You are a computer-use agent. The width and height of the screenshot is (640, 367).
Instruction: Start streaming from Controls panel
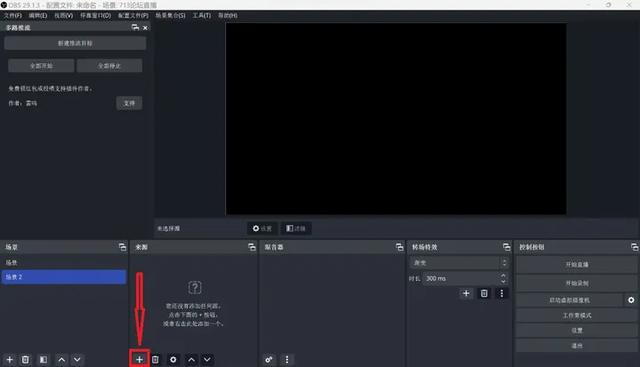(576, 265)
